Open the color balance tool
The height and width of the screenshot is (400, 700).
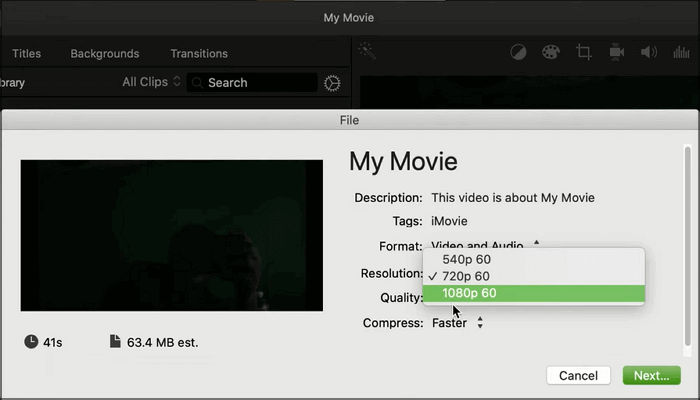pyautogui.click(x=518, y=52)
